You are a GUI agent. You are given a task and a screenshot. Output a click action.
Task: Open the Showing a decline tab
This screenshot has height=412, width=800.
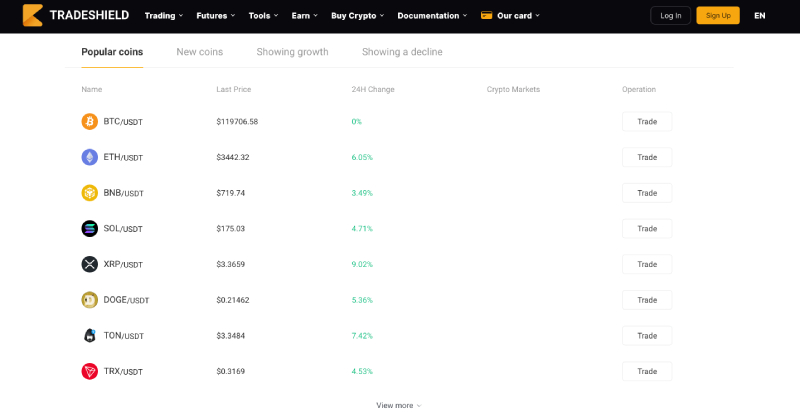pyautogui.click(x=402, y=52)
